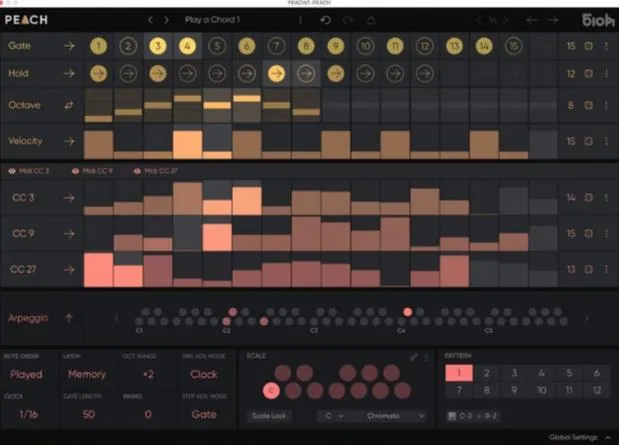Select pattern slot 4
619x445 pixels.
point(542,373)
